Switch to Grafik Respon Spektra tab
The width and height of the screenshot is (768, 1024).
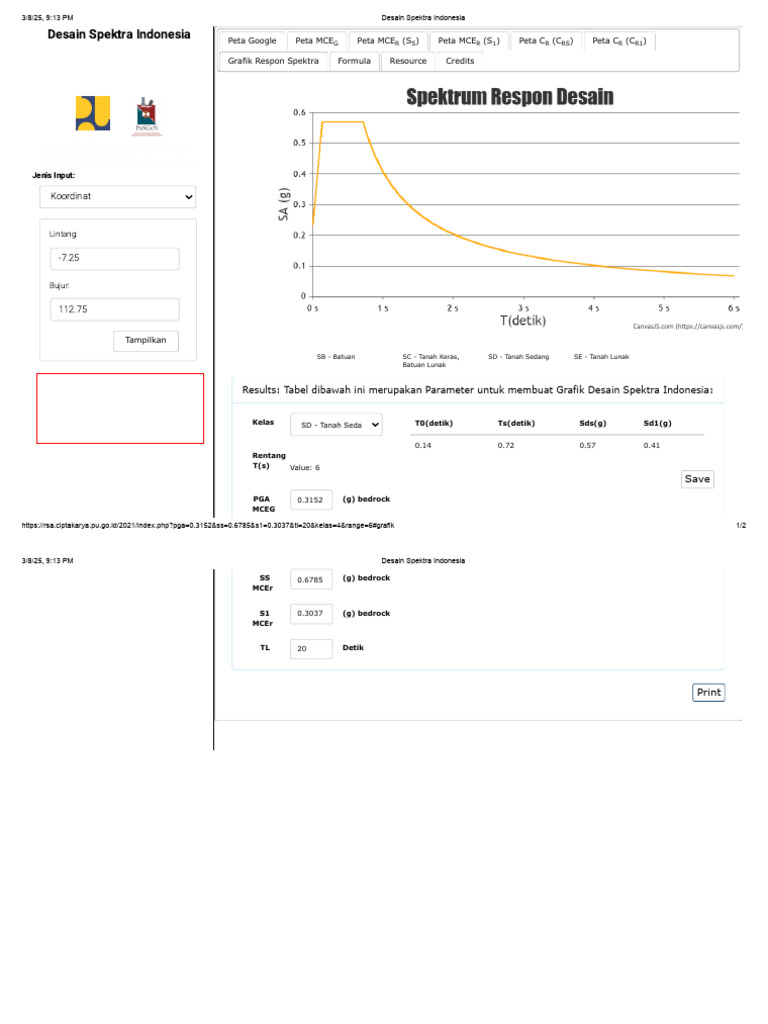tap(273, 61)
